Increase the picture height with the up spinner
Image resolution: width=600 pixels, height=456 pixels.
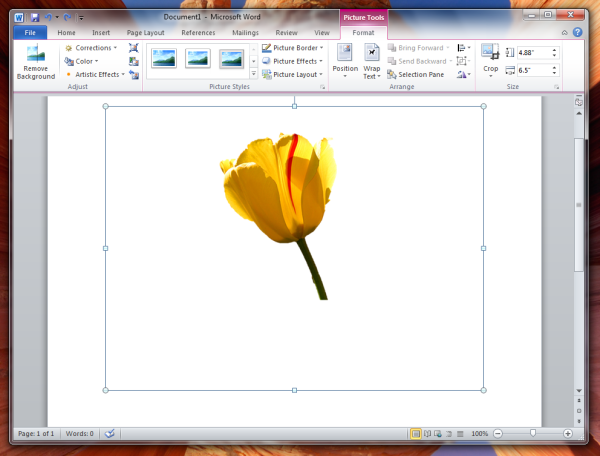click(x=554, y=50)
